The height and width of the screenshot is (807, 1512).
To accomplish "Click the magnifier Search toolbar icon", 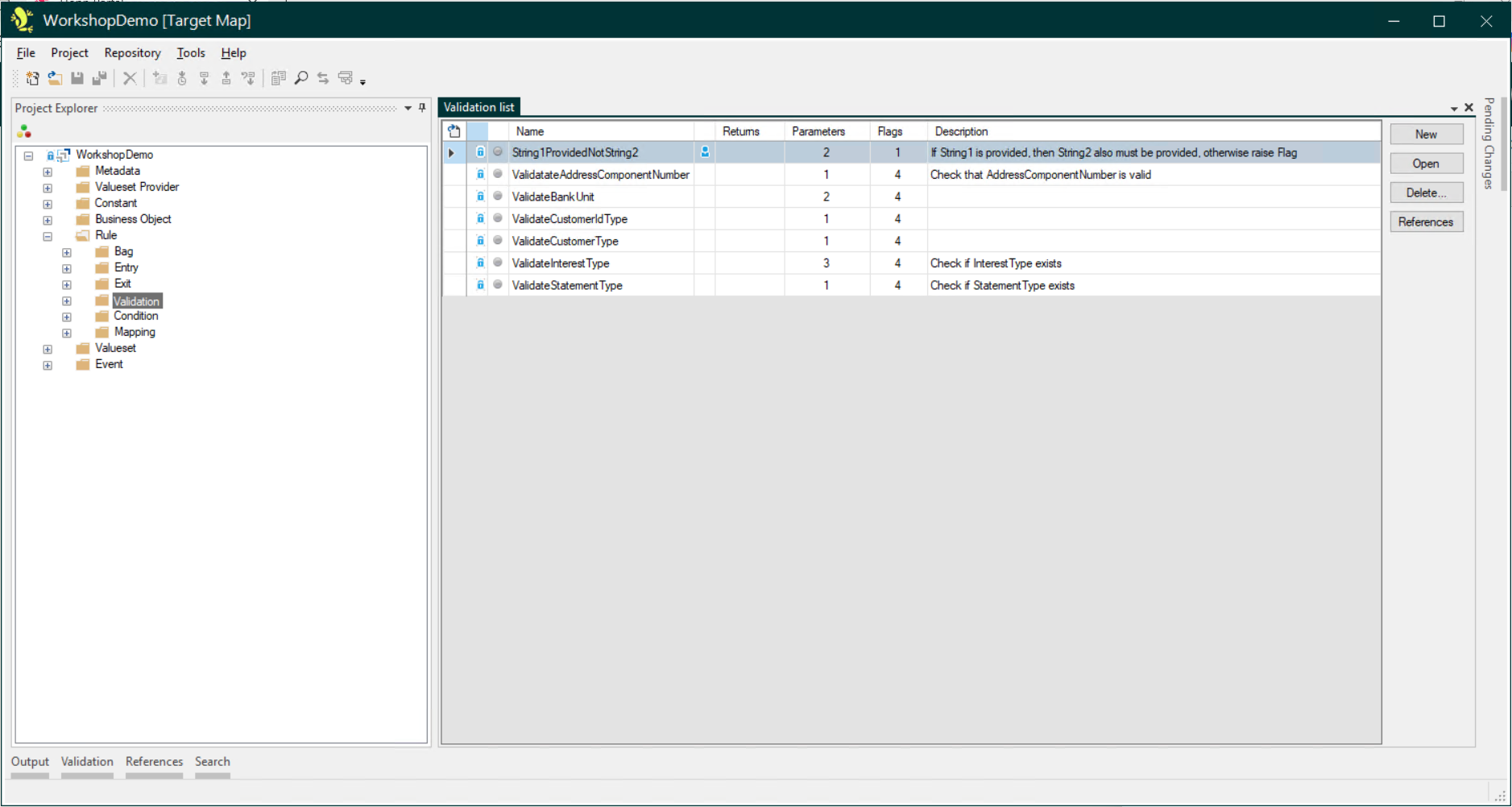I will (x=301, y=78).
